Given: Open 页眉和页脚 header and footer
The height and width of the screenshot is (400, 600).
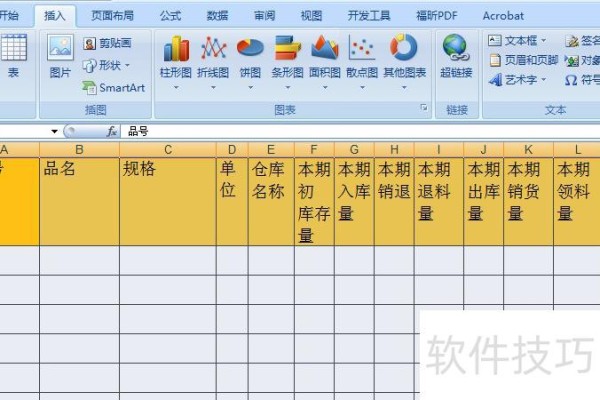Looking at the screenshot, I should 523,60.
